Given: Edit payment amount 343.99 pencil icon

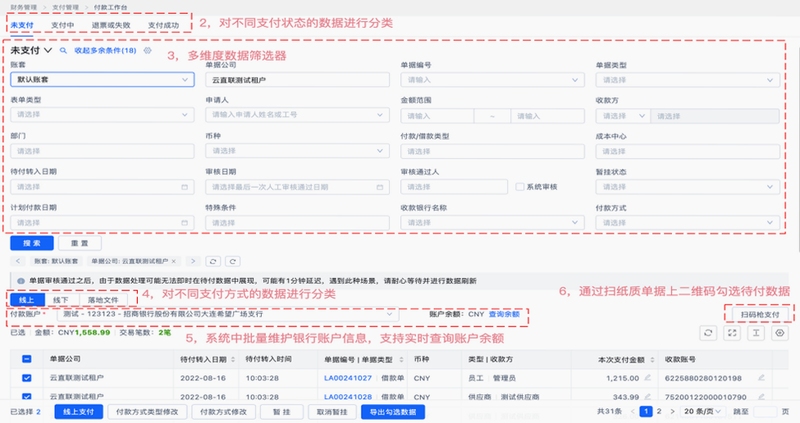Looking at the screenshot, I should click(647, 396).
